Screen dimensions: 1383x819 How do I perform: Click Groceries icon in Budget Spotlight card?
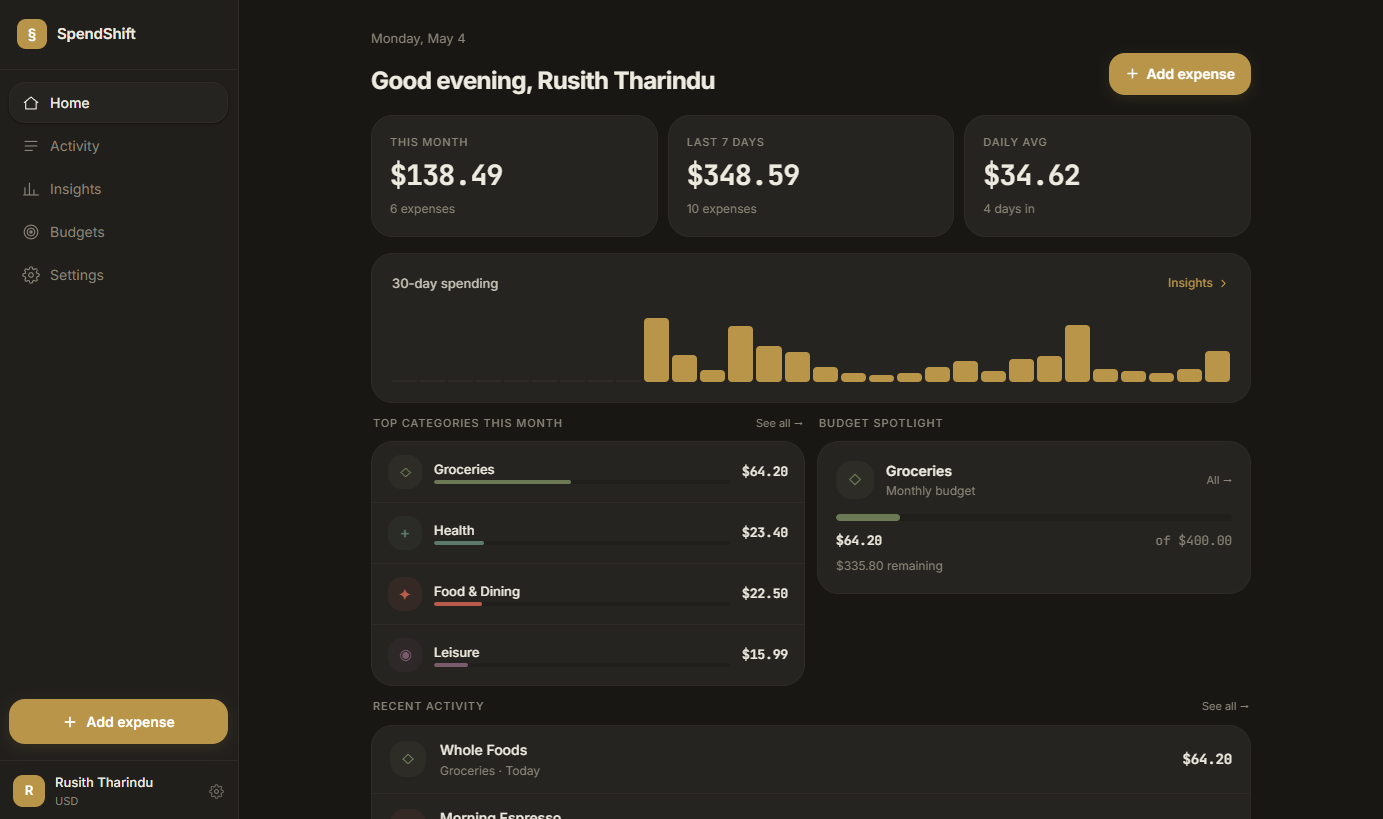[855, 480]
